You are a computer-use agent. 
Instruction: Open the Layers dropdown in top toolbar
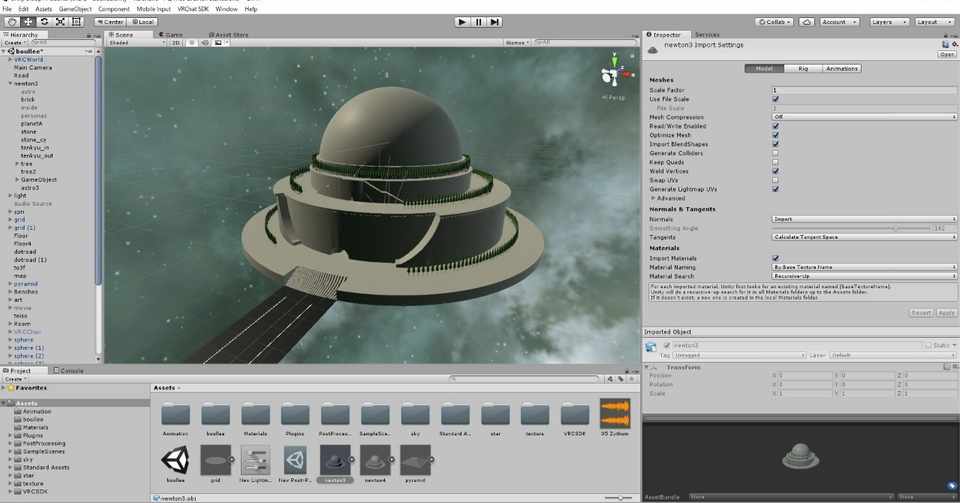[x=889, y=21]
